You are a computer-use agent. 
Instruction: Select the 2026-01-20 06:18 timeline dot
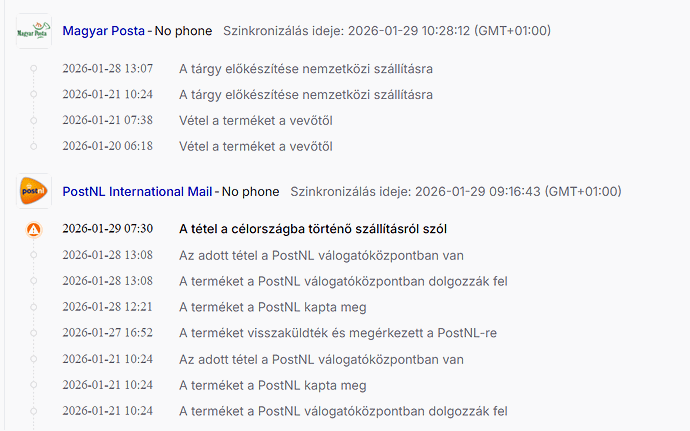coord(34,146)
